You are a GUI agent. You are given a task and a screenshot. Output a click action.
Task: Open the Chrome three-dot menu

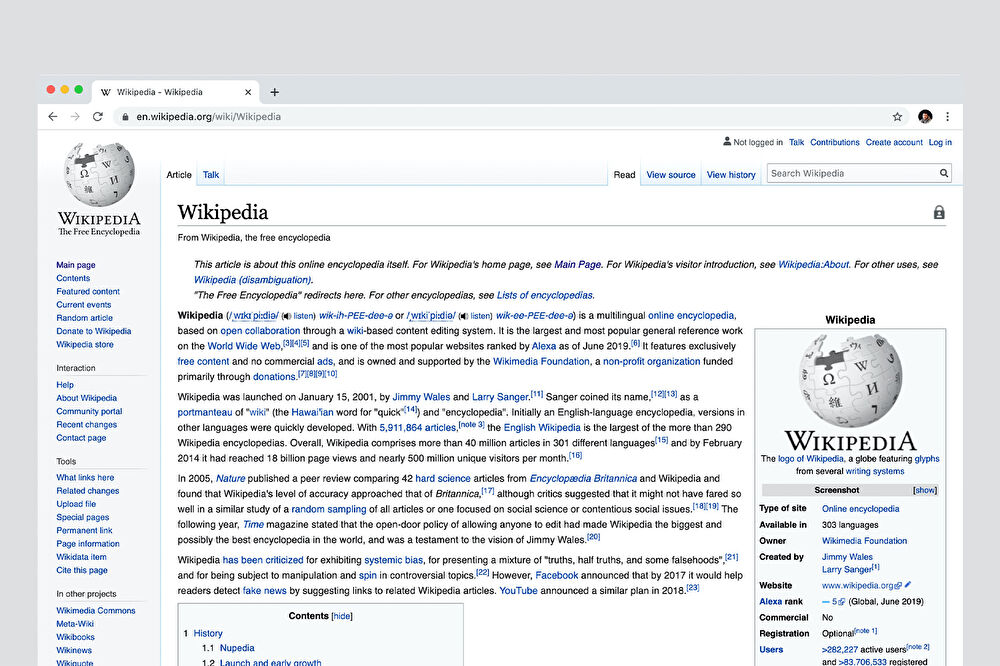(x=948, y=117)
